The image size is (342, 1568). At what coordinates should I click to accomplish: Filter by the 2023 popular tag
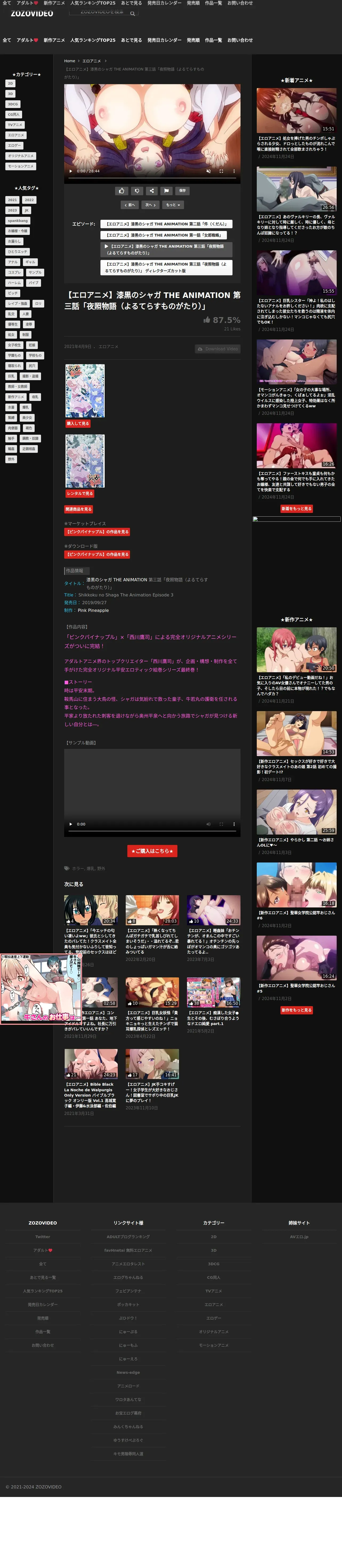click(12, 210)
